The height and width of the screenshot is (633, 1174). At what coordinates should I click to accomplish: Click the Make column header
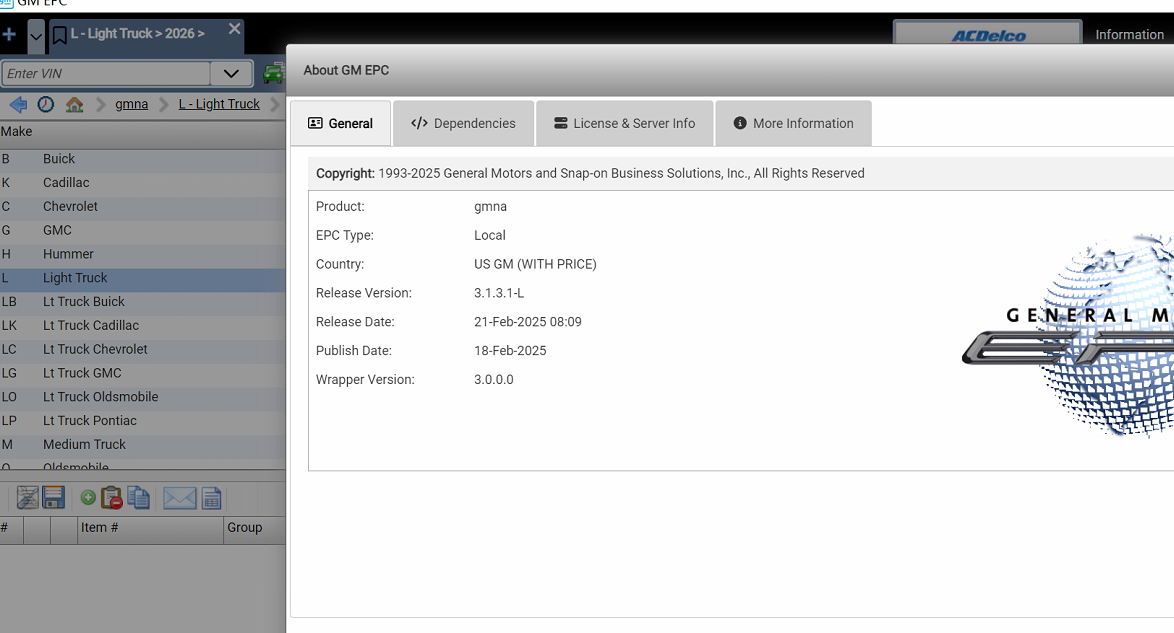click(x=142, y=132)
